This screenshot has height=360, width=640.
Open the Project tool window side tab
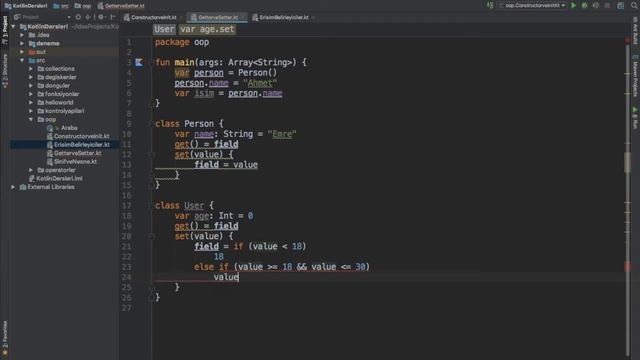pos(5,29)
